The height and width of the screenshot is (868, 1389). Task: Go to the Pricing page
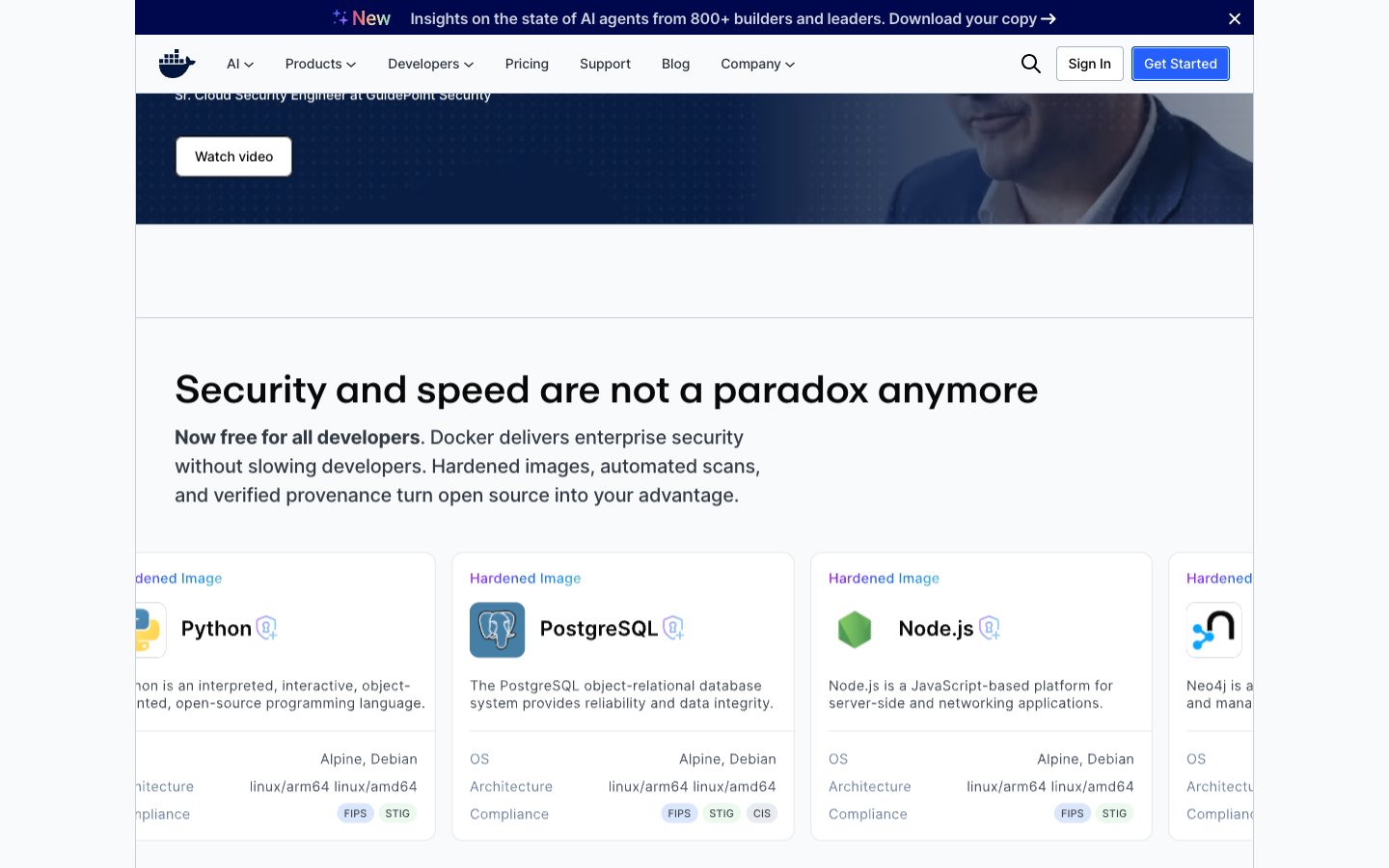pyautogui.click(x=527, y=64)
